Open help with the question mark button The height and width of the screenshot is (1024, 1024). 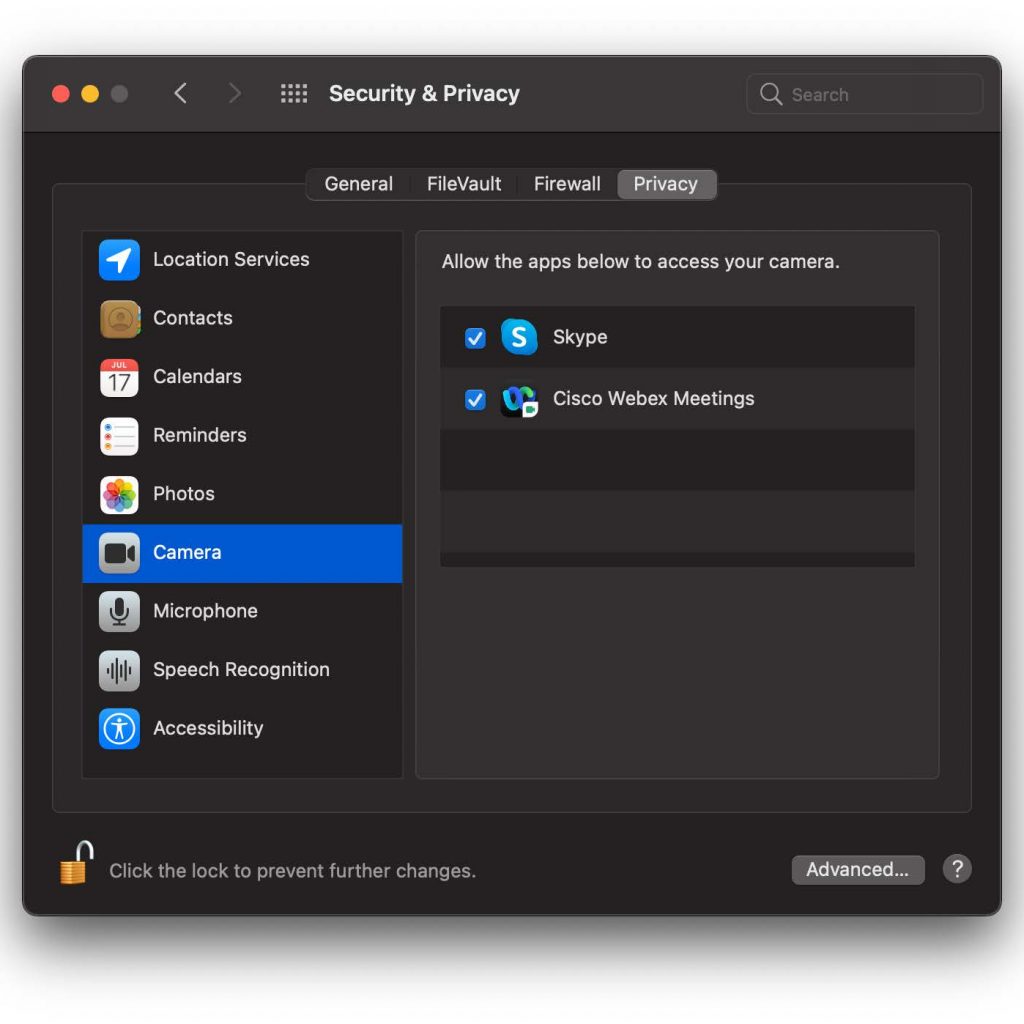click(x=957, y=869)
